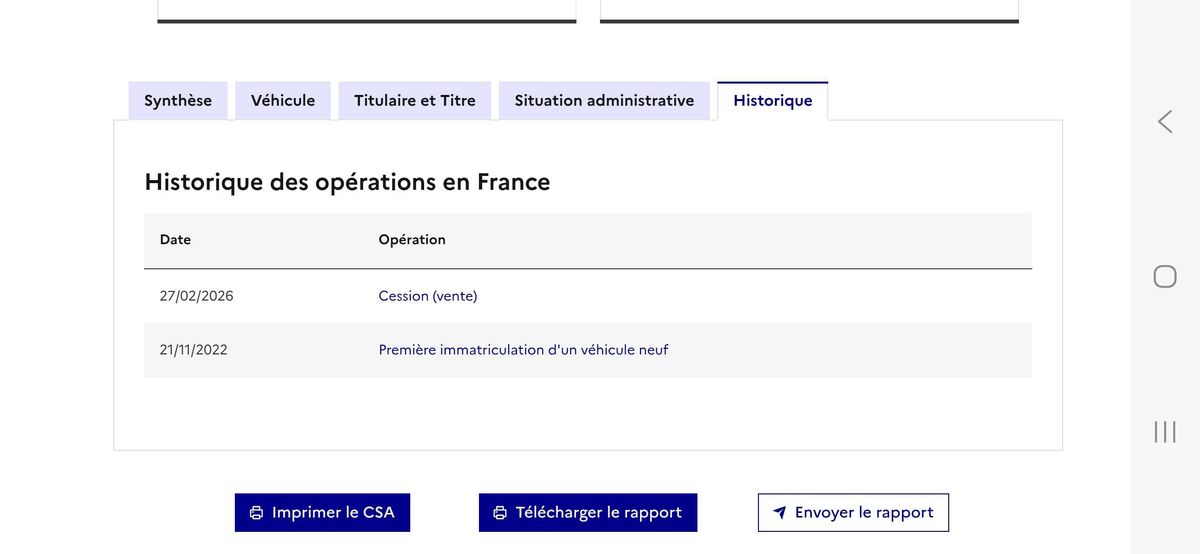Select the Titulaire et Titre tab
This screenshot has height=554, width=1200.
415,101
